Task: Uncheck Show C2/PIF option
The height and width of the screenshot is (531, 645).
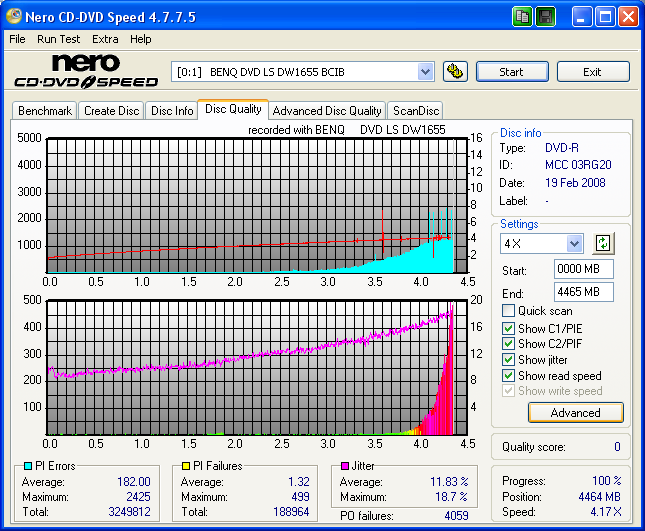Action: click(x=508, y=343)
